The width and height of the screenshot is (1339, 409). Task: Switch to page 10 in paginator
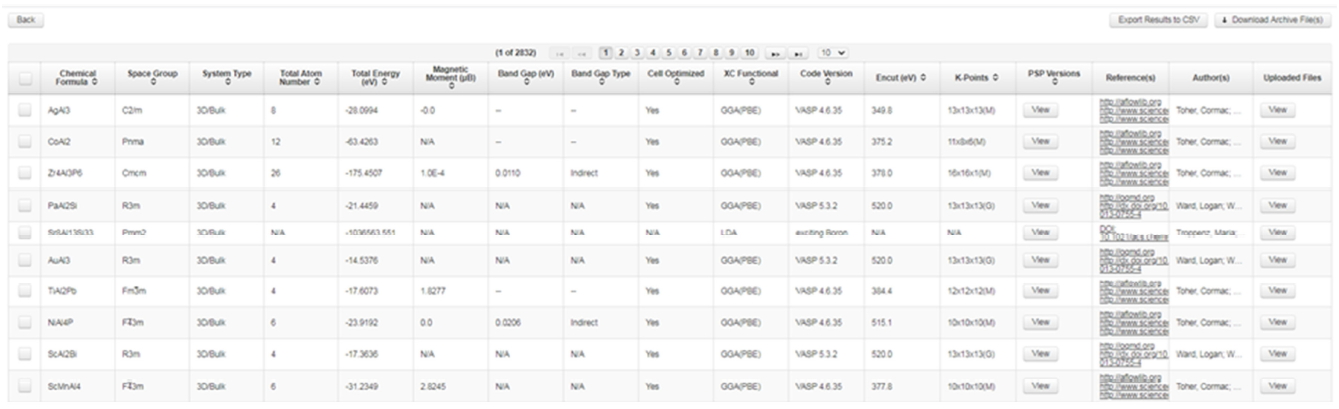point(750,52)
